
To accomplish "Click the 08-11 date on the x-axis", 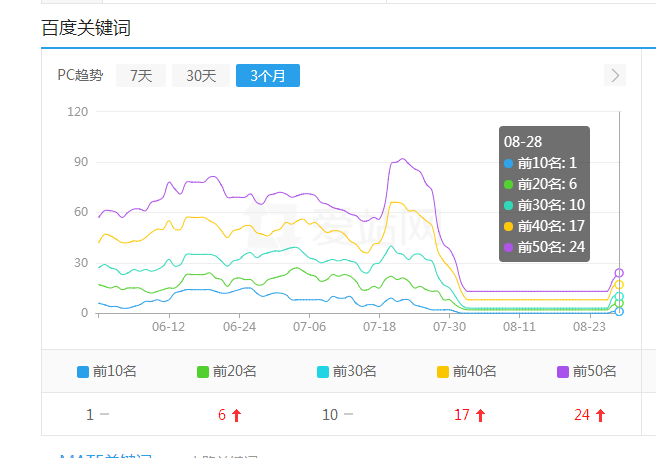I will click(x=519, y=326).
